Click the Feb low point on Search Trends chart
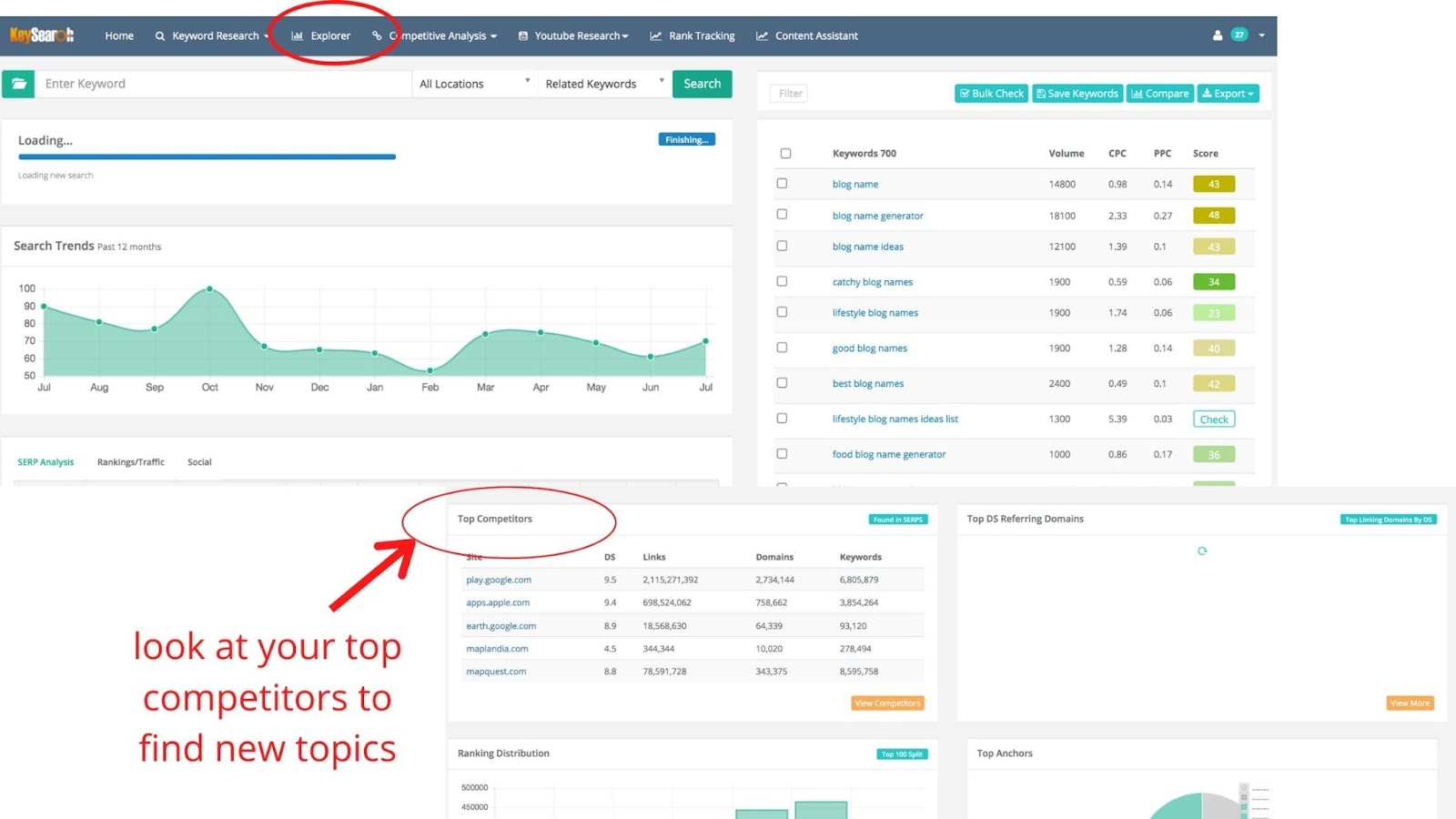The image size is (1456, 819). coord(430,370)
